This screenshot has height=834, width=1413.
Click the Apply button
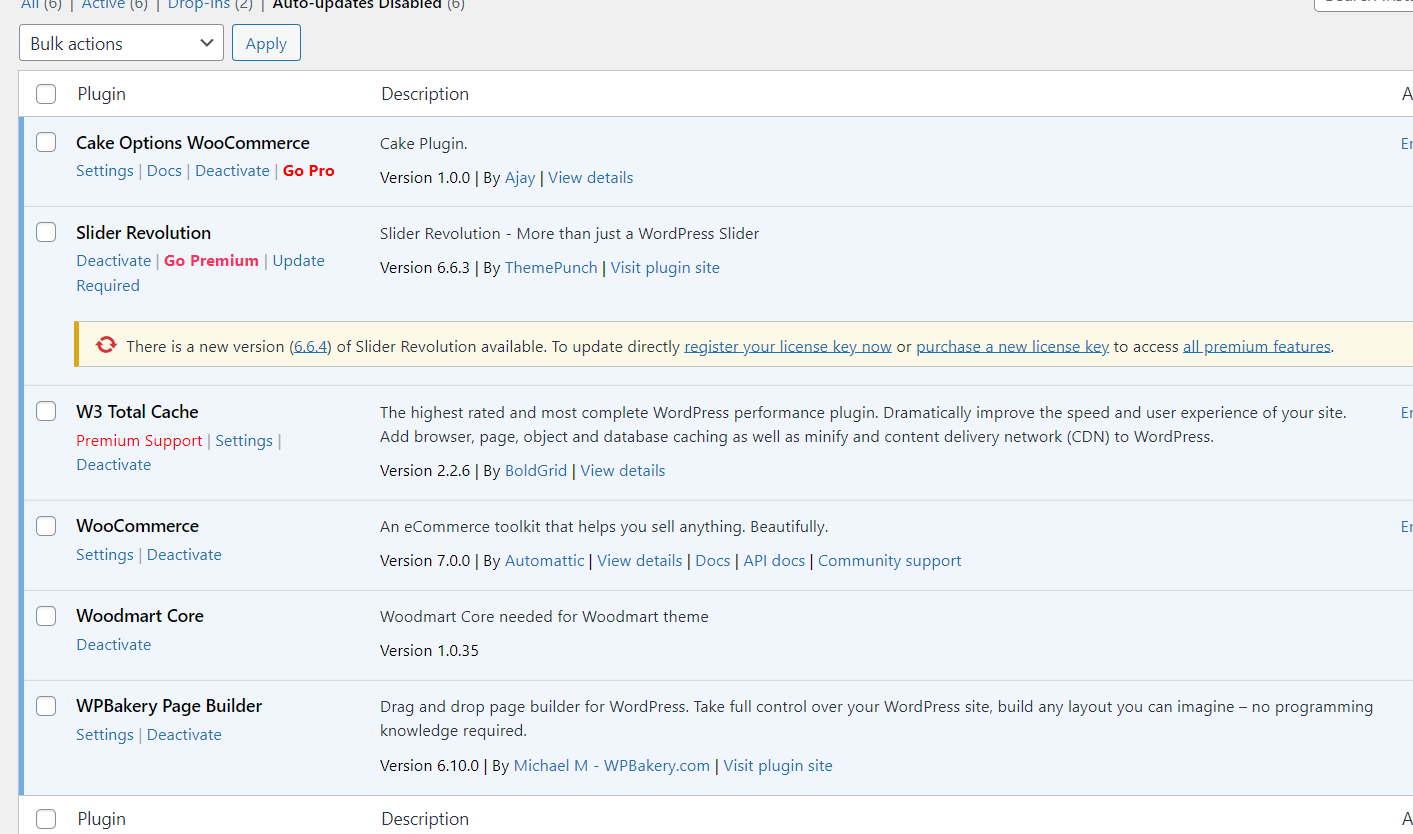click(x=266, y=43)
